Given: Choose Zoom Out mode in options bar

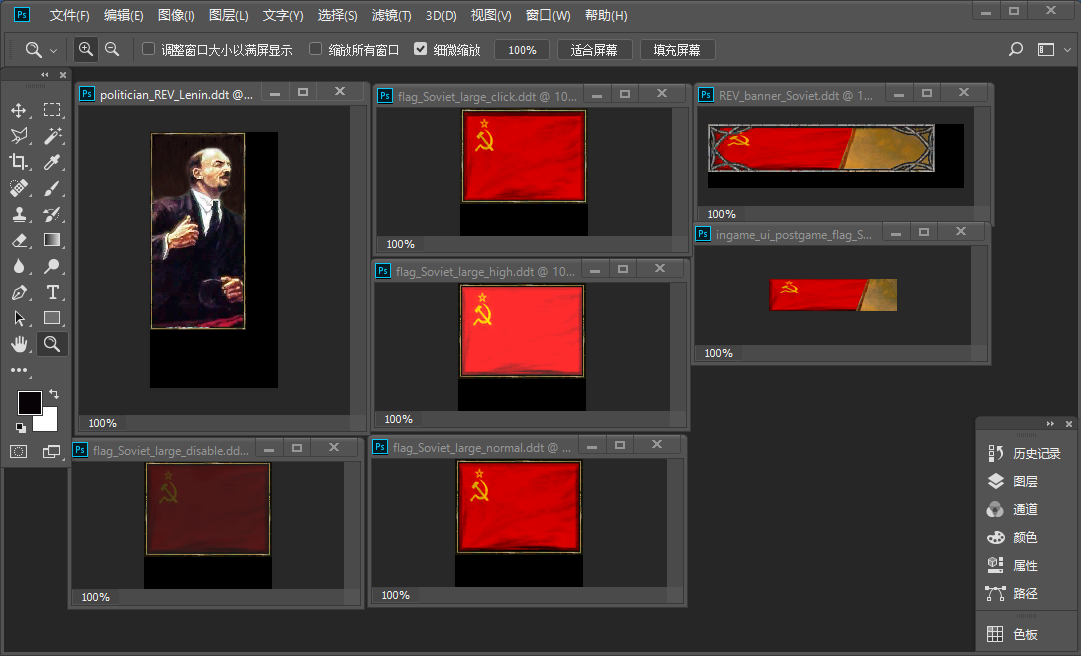Looking at the screenshot, I should point(112,50).
